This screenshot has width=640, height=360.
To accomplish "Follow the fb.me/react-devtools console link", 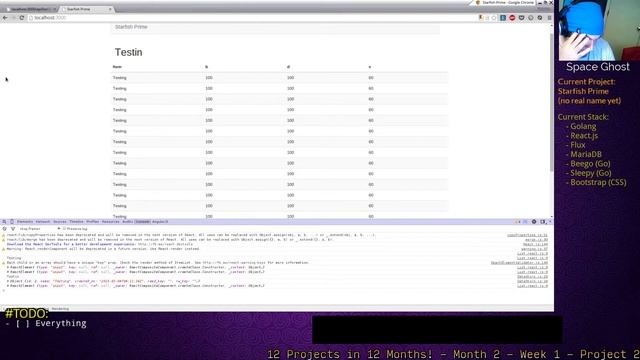I will point(165,244).
